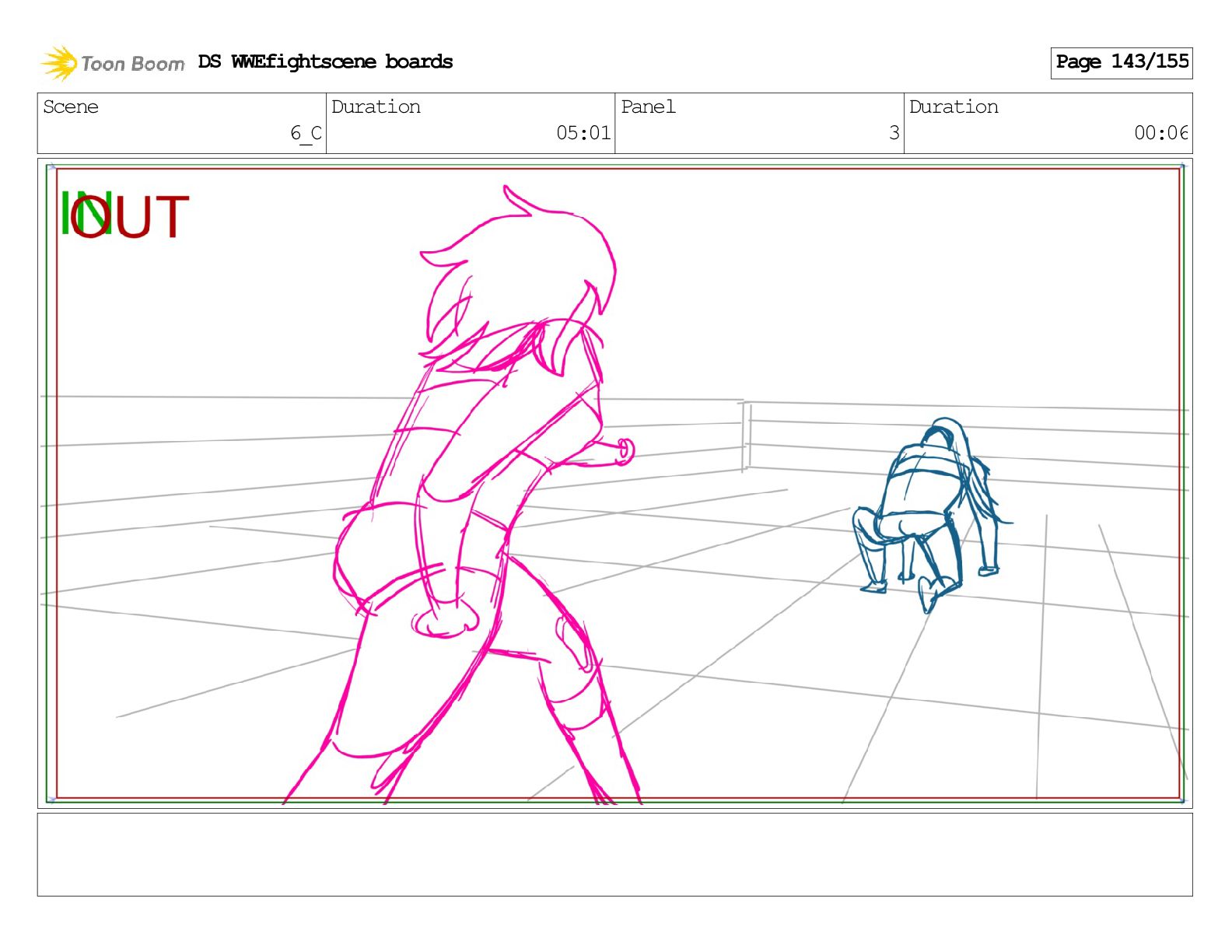The width and height of the screenshot is (1232, 952).
Task: Click the empty notes box below panel
Action: pos(614,854)
